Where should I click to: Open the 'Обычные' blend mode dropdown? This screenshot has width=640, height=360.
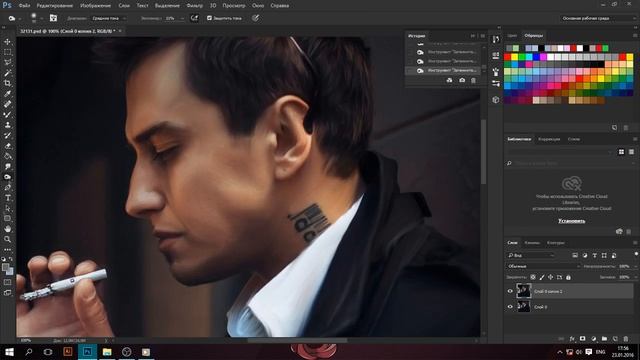(543, 266)
